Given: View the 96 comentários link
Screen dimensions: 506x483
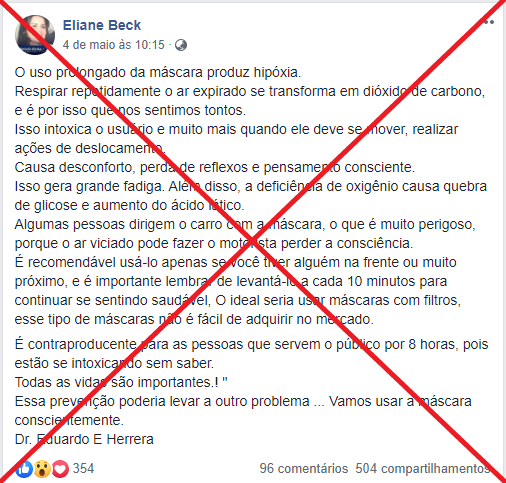Looking at the screenshot, I should (303, 469).
